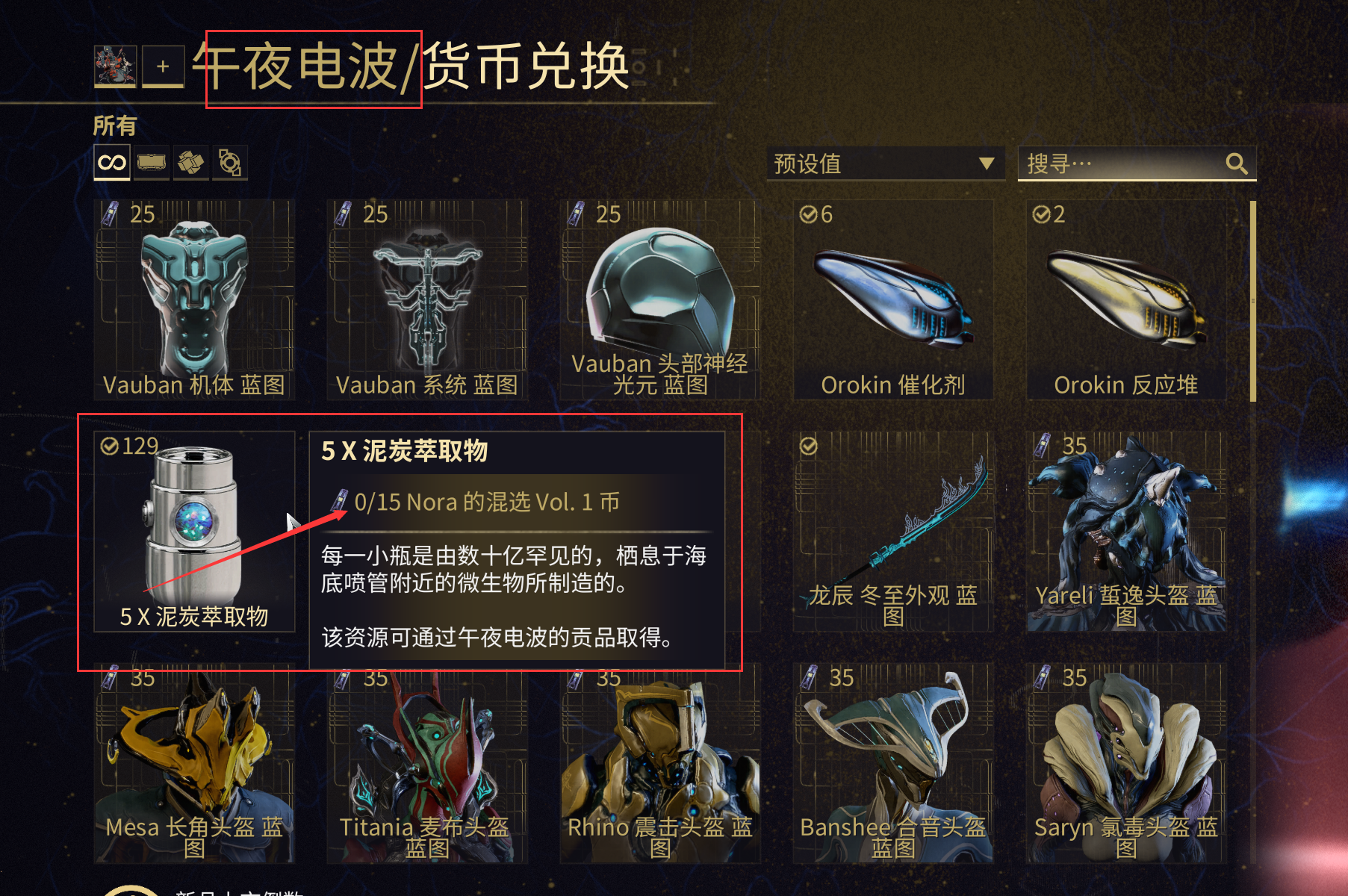The height and width of the screenshot is (896, 1348).
Task: Click the 预设值 dropdown arrow
Action: click(x=987, y=164)
